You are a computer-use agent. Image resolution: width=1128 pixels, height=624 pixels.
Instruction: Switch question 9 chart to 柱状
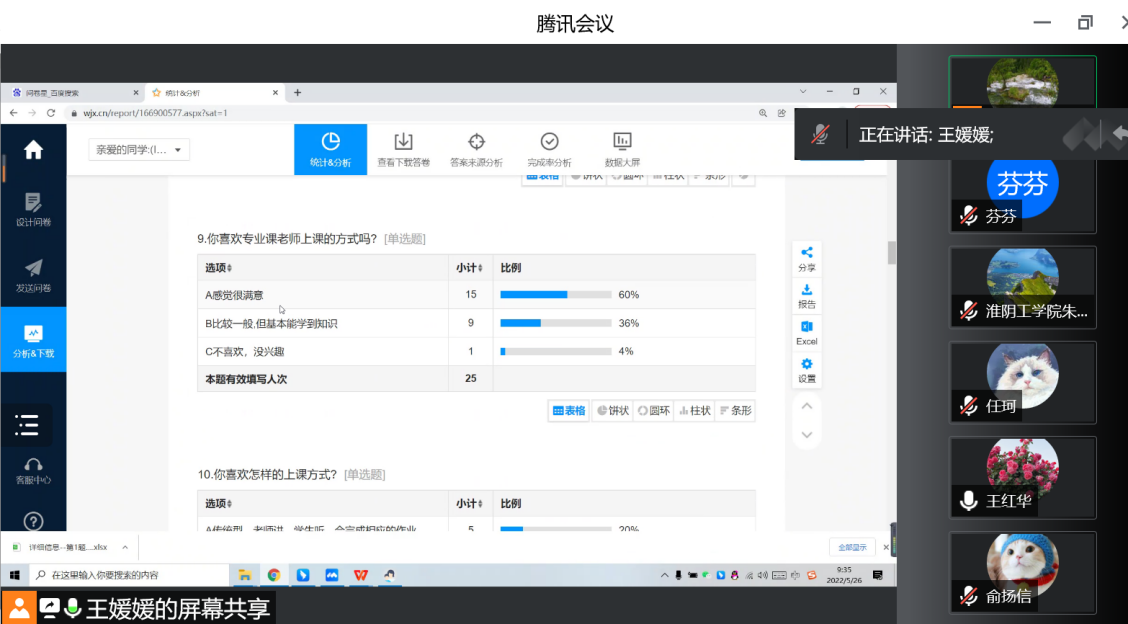tap(694, 410)
